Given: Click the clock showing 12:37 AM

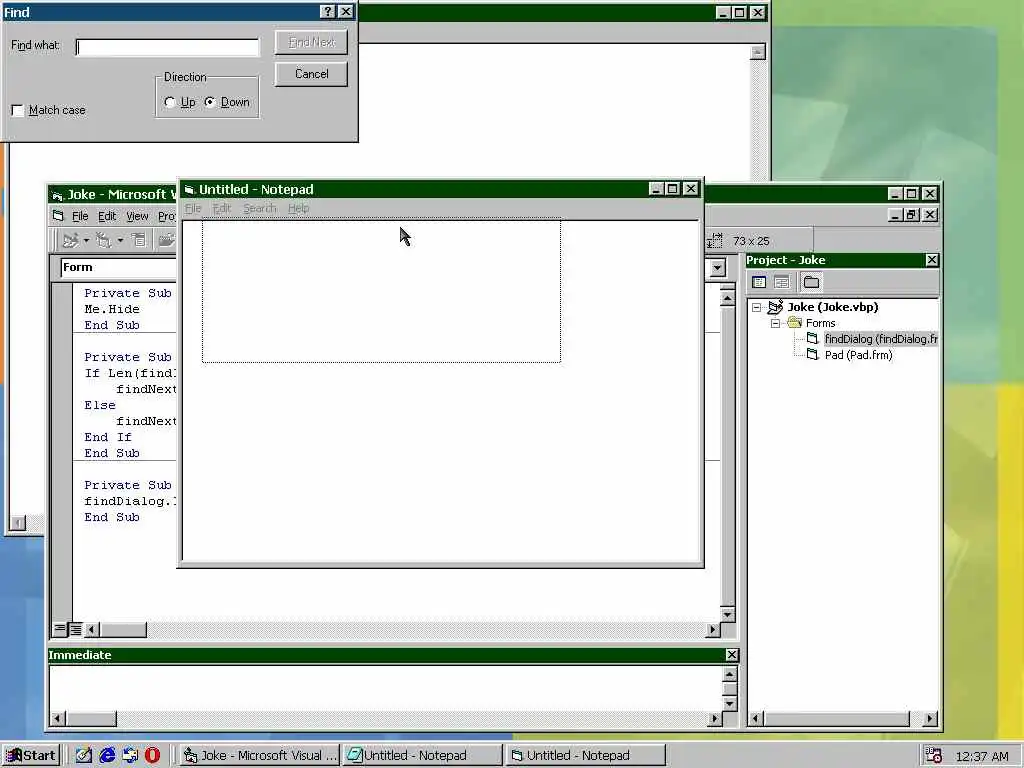Looking at the screenshot, I should tap(982, 756).
